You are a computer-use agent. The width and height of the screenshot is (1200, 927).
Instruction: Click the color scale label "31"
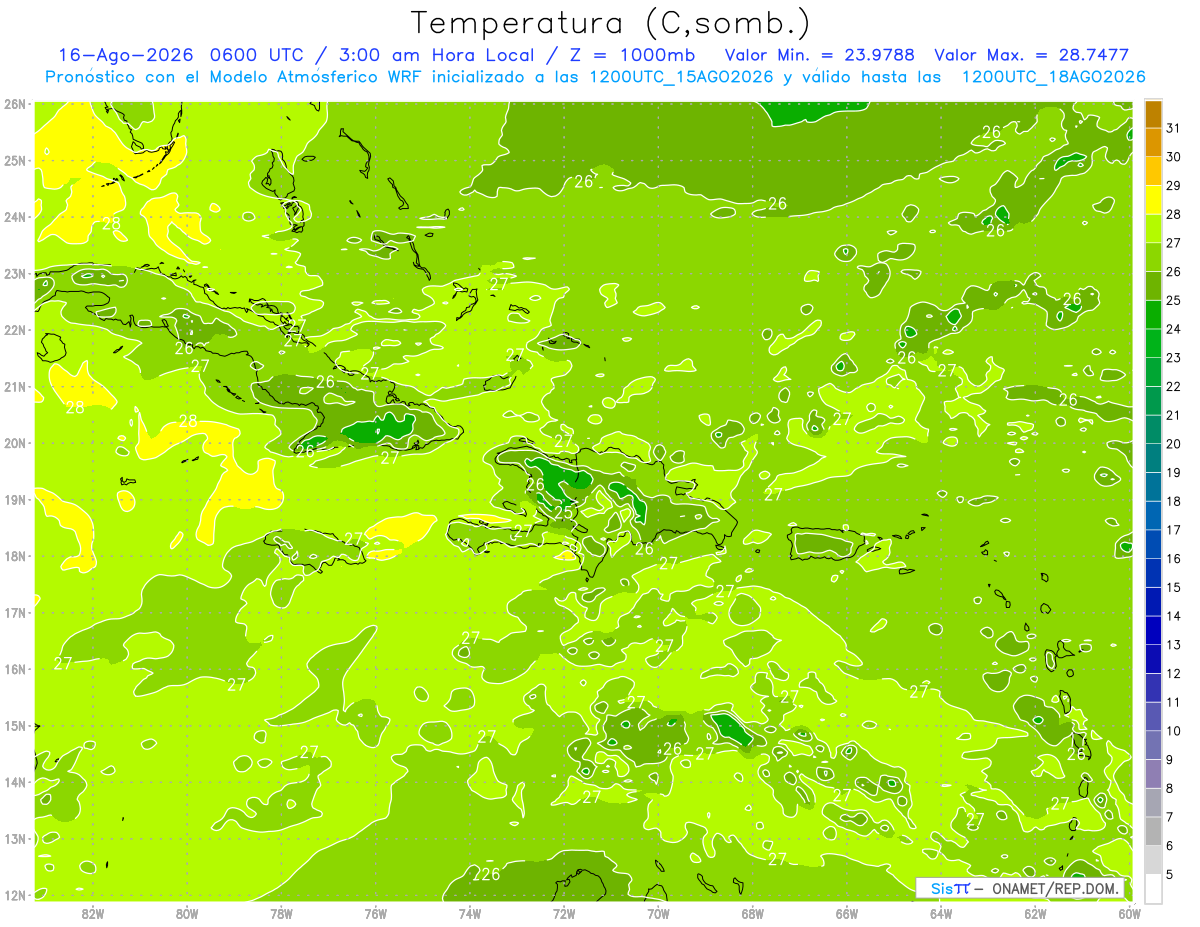pyautogui.click(x=1174, y=128)
